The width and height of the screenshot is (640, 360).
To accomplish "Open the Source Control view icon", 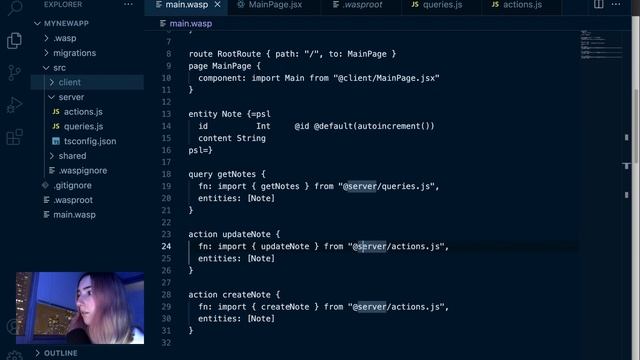I will tap(15, 73).
